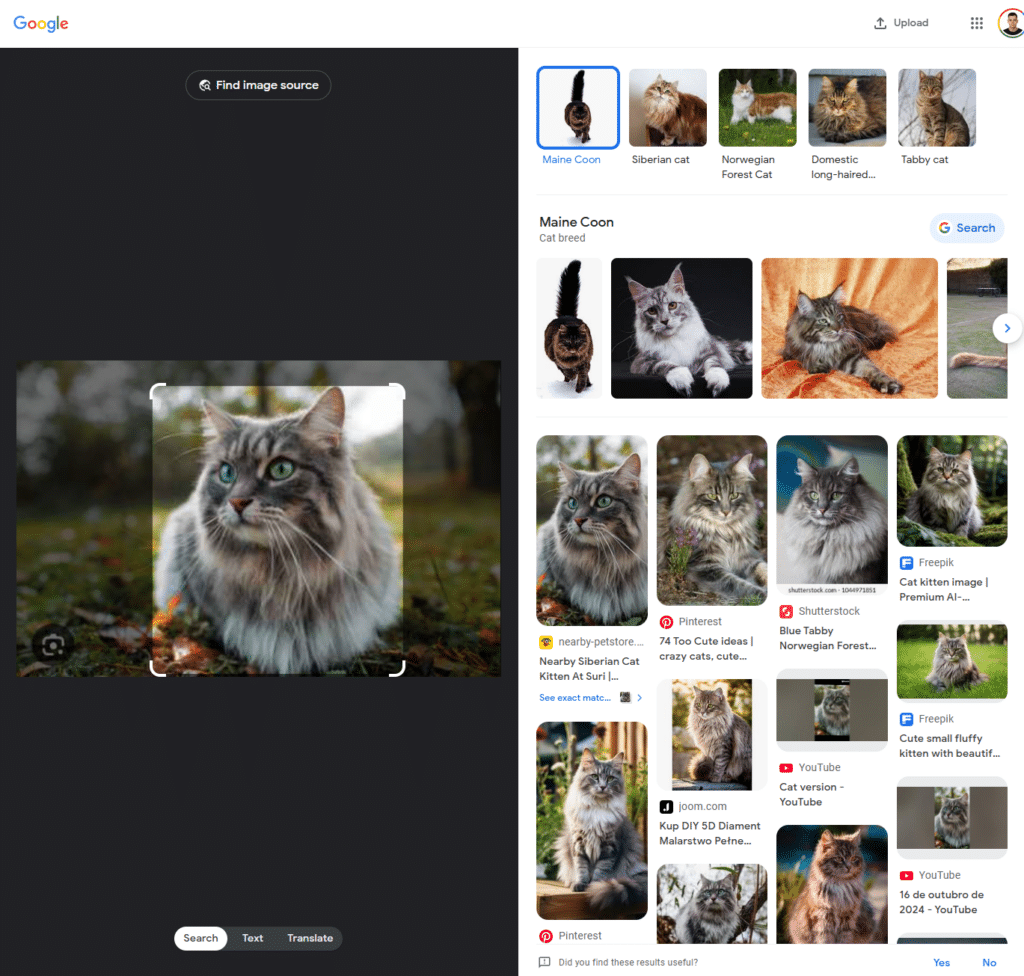The height and width of the screenshot is (976, 1024).
Task: Click the camera lens icon on image
Action: pyautogui.click(x=52, y=644)
